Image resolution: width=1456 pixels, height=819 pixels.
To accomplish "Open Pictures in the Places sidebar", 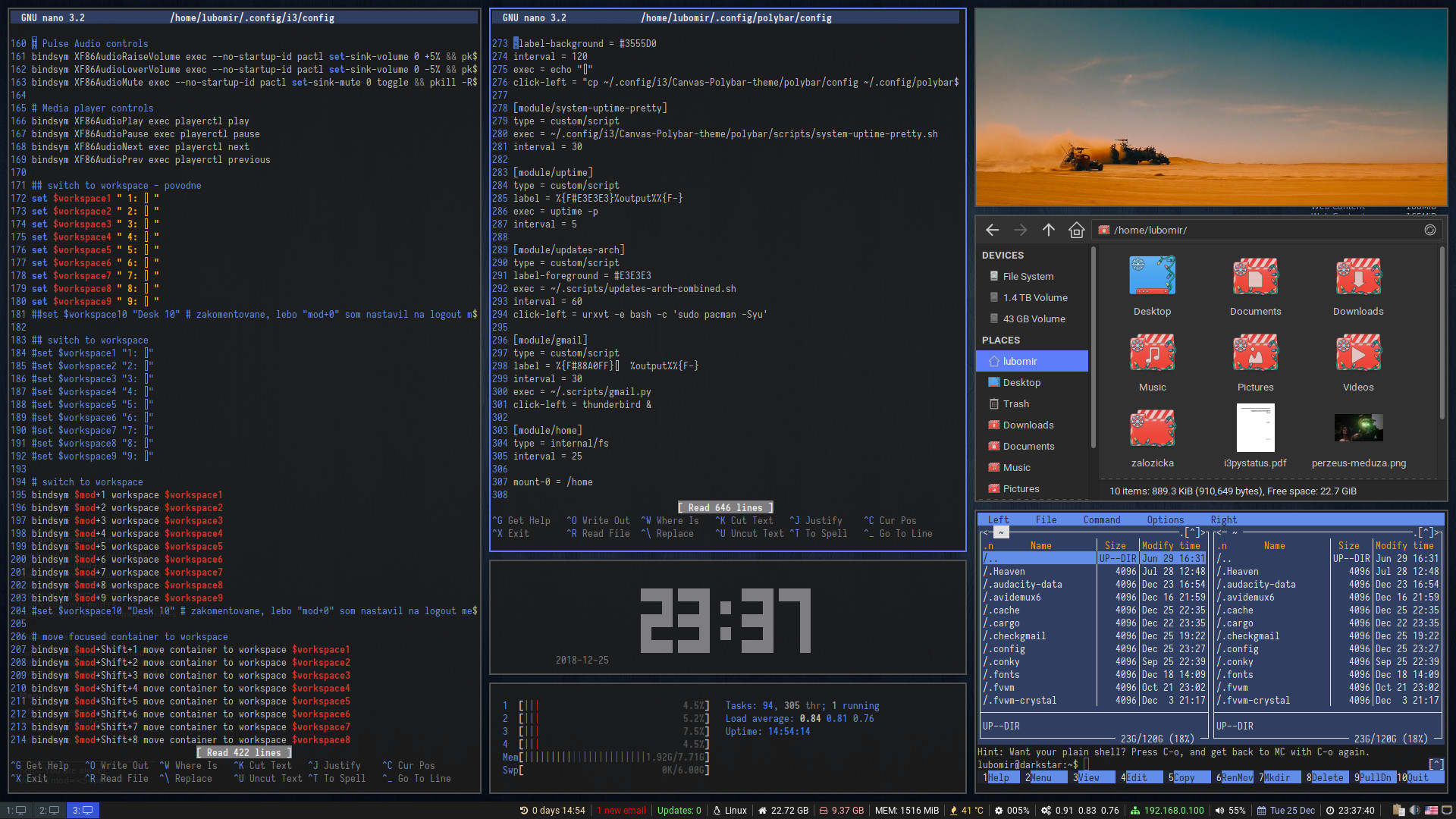I will 1032,489.
